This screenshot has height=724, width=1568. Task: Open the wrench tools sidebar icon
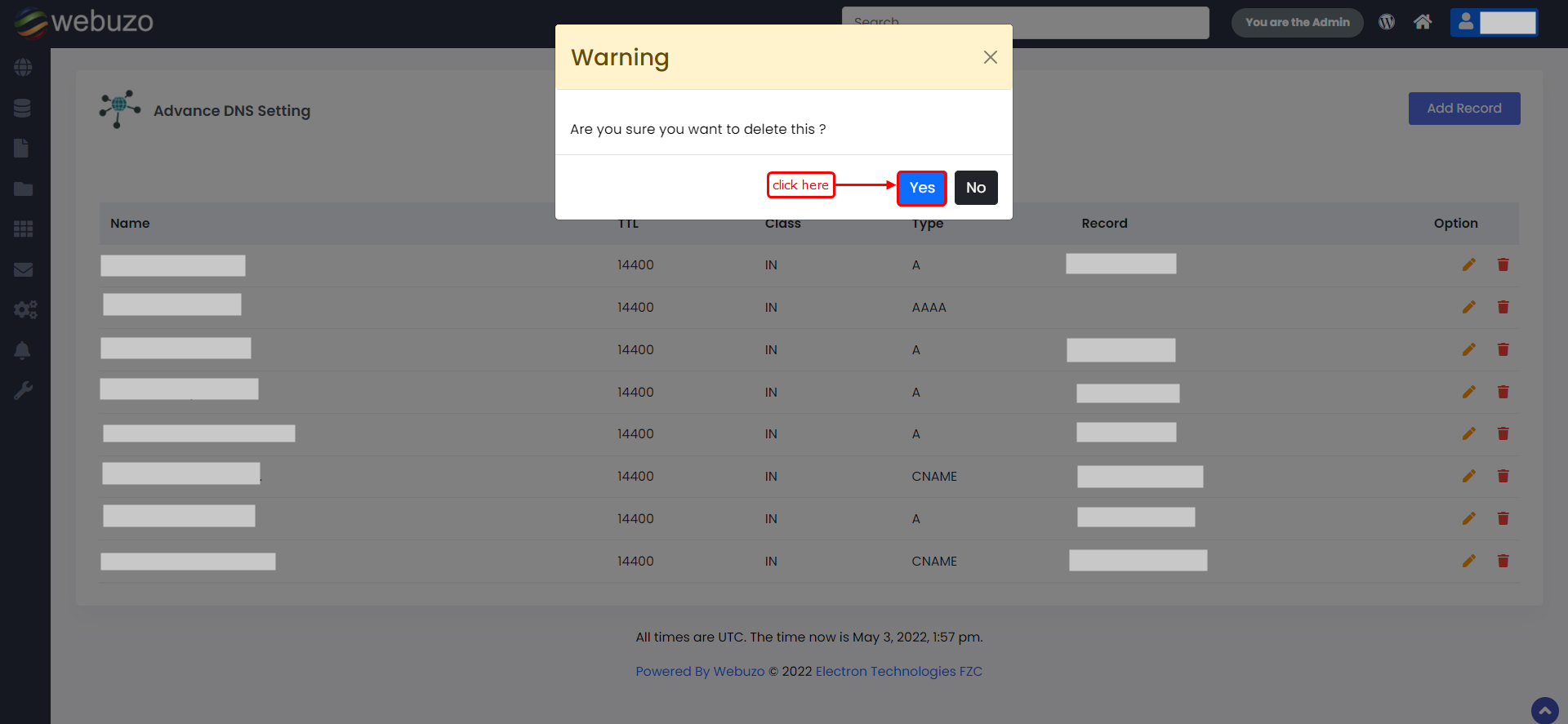pyautogui.click(x=23, y=391)
